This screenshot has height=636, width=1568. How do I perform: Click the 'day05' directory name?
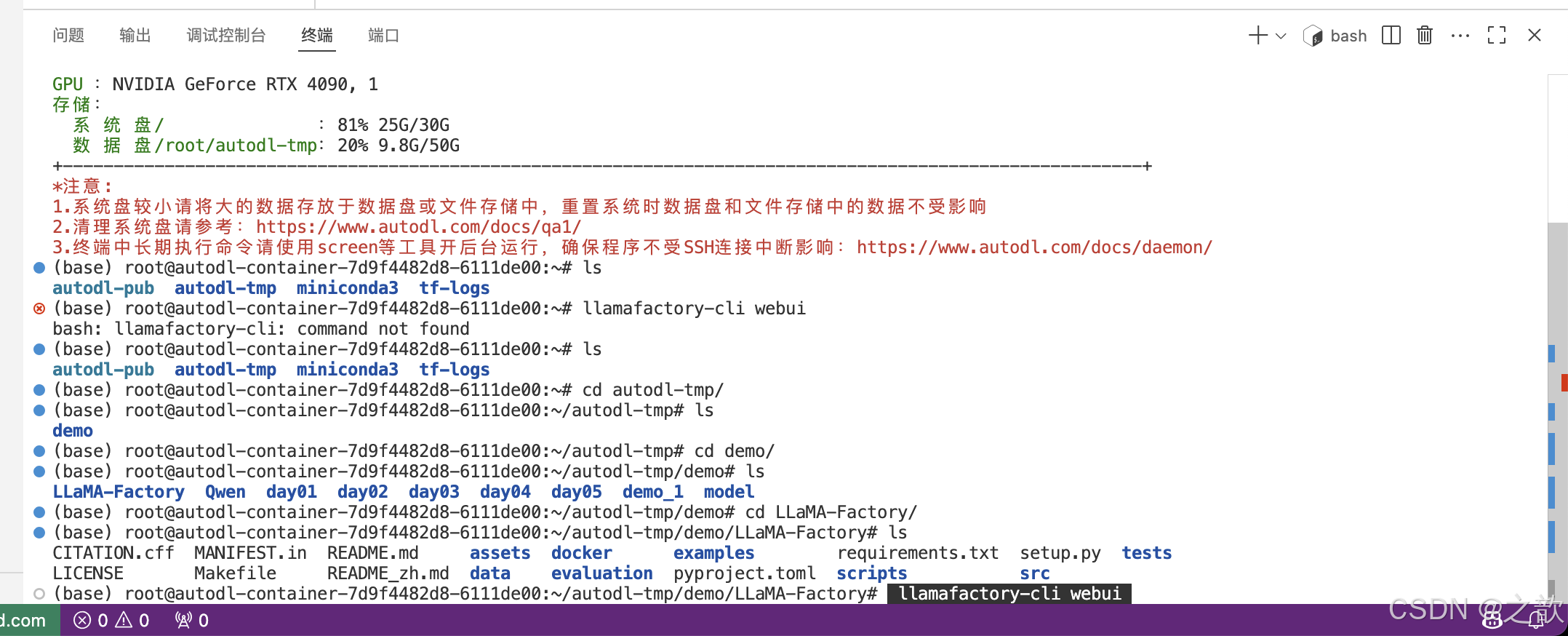click(x=577, y=492)
